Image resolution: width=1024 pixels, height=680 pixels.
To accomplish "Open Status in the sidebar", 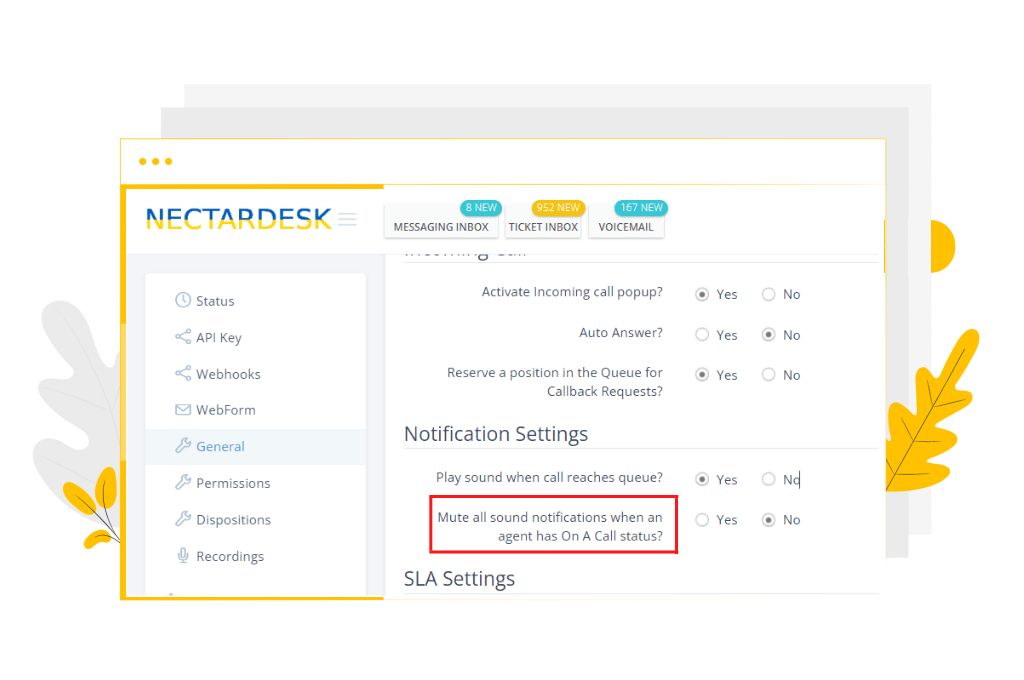I will [255, 300].
